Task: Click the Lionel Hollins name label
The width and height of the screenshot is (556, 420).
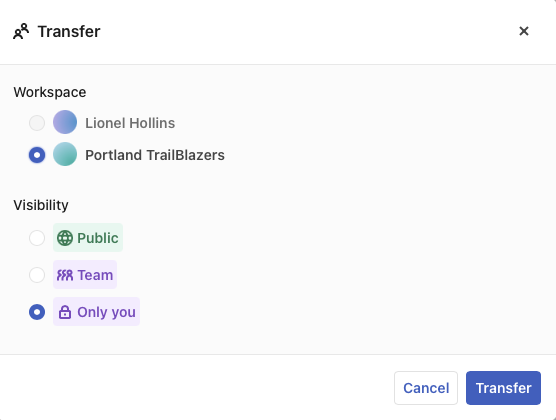Action: click(x=130, y=123)
